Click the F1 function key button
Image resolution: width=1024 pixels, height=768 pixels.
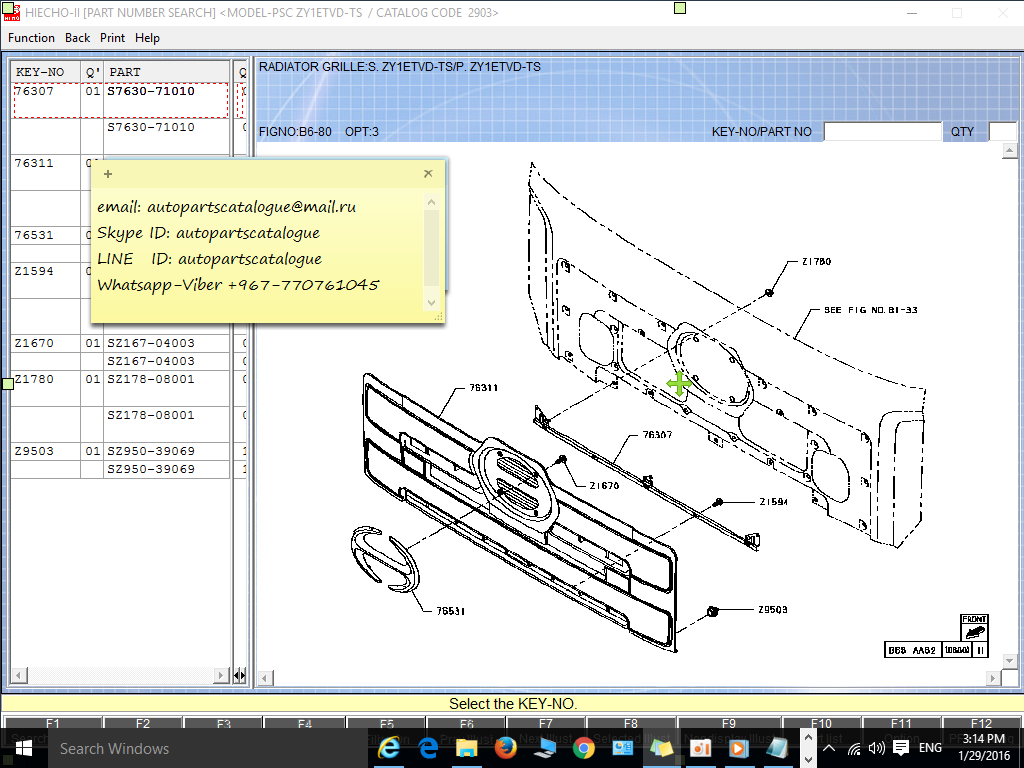point(53,724)
